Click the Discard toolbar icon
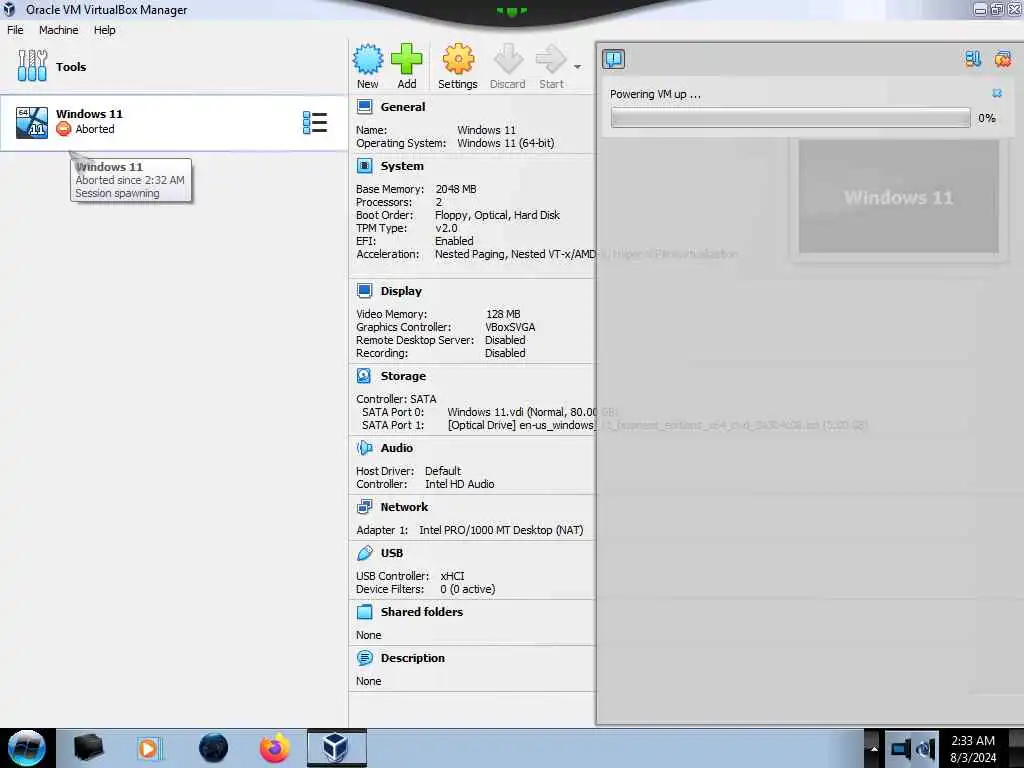 tap(507, 59)
